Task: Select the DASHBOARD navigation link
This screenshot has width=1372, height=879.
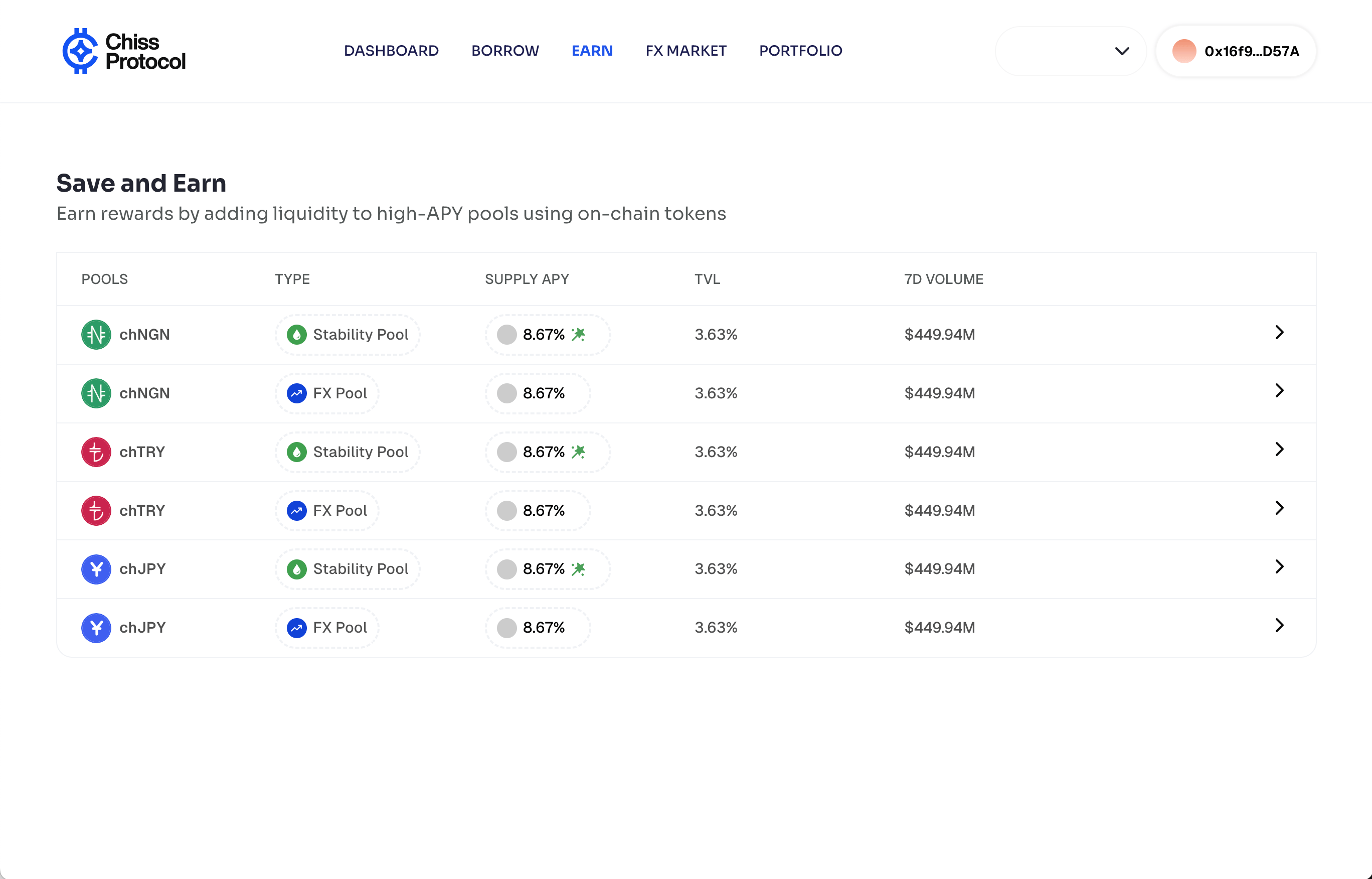Action: pos(391,51)
